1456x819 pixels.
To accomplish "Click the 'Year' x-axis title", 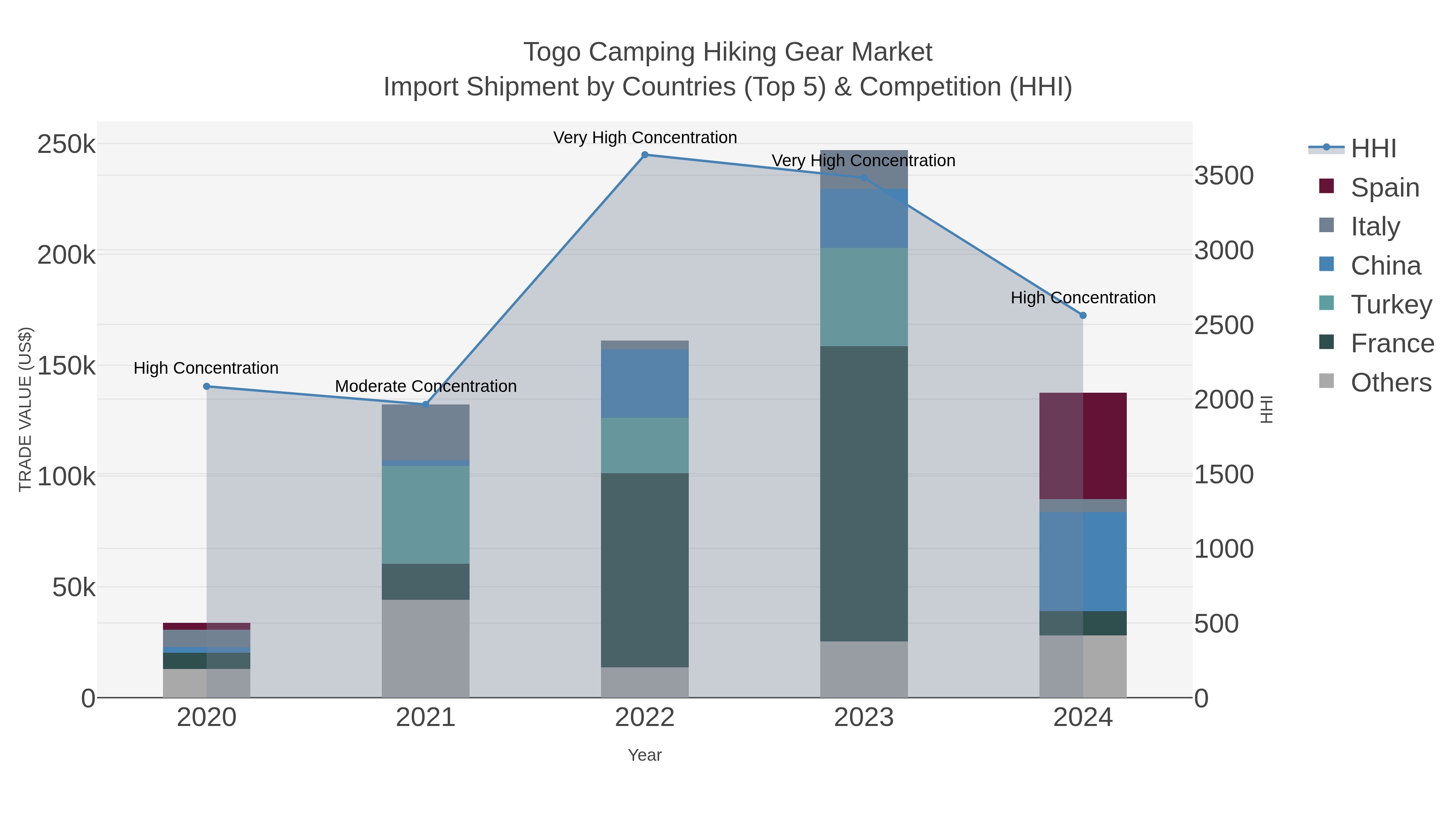I will tap(645, 755).
